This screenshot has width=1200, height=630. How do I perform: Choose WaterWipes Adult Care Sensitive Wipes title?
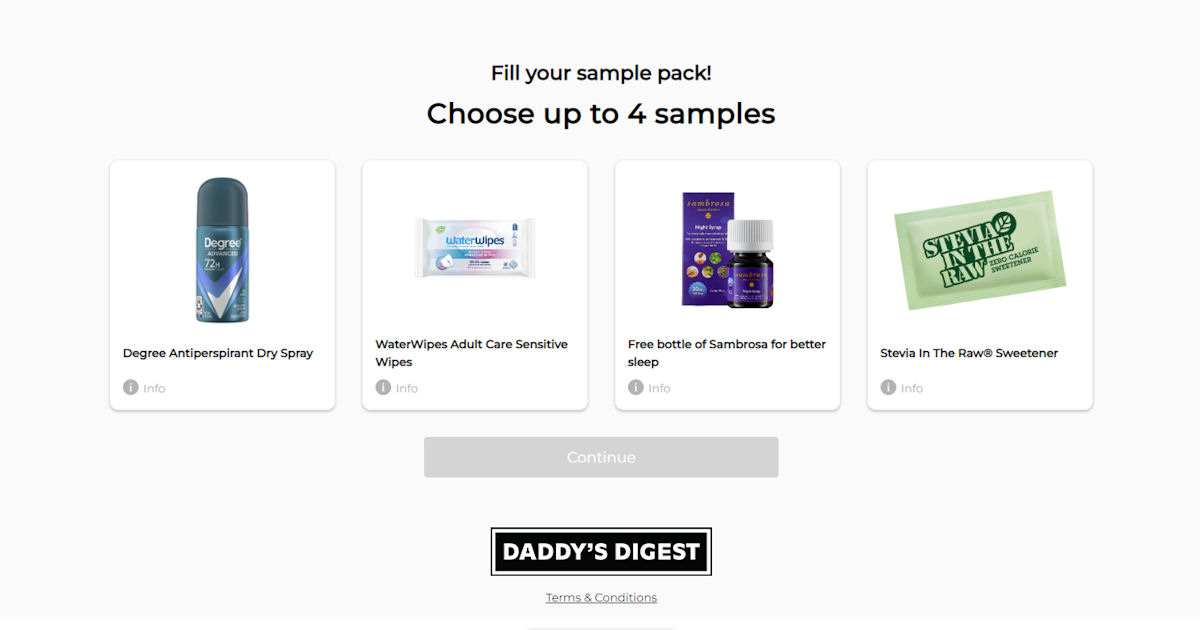(472, 353)
